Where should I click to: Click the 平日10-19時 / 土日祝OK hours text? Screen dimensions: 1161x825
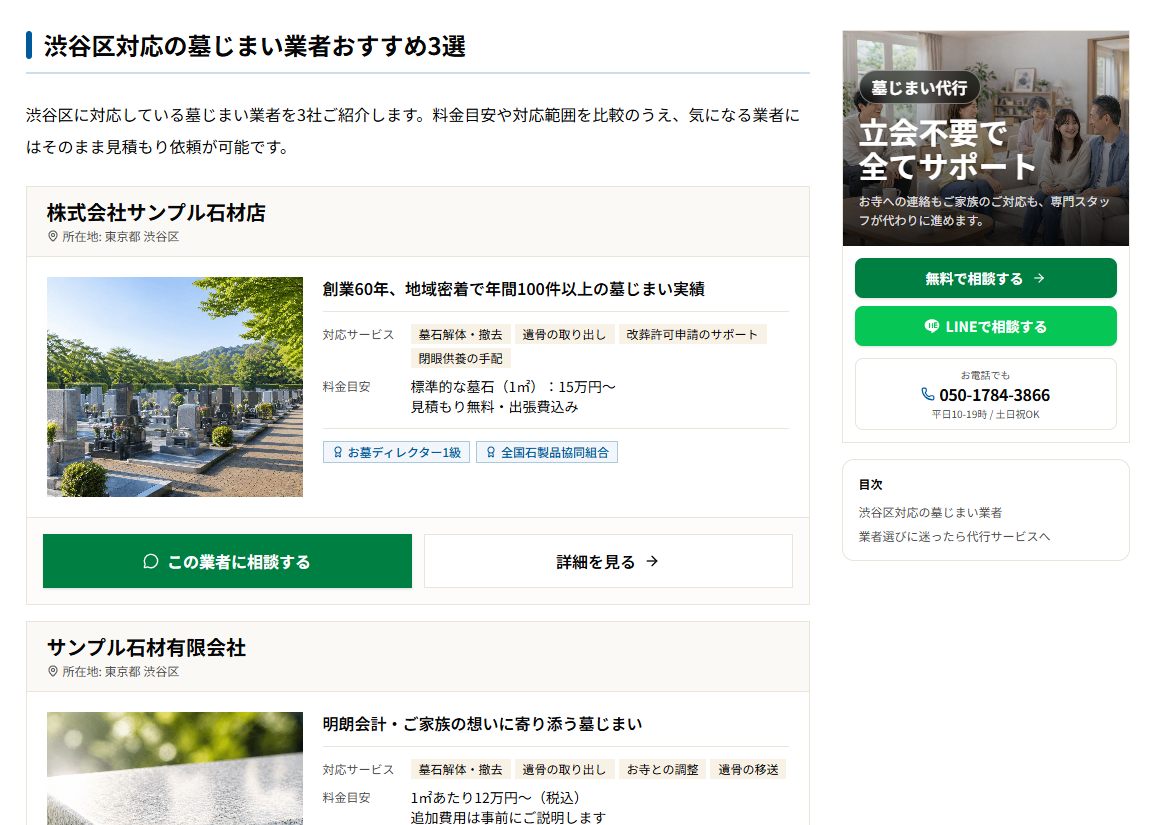[986, 415]
